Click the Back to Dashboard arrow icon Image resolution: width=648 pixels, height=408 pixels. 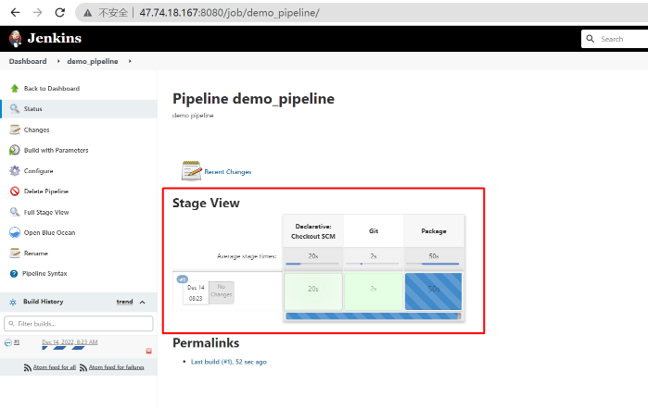click(x=15, y=88)
